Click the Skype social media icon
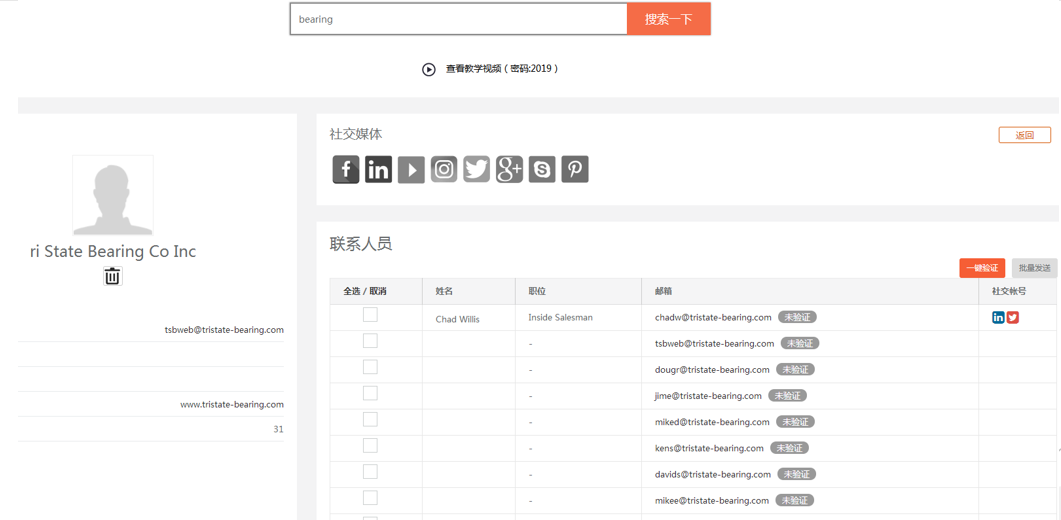This screenshot has height=520, width=1061. 542,169
